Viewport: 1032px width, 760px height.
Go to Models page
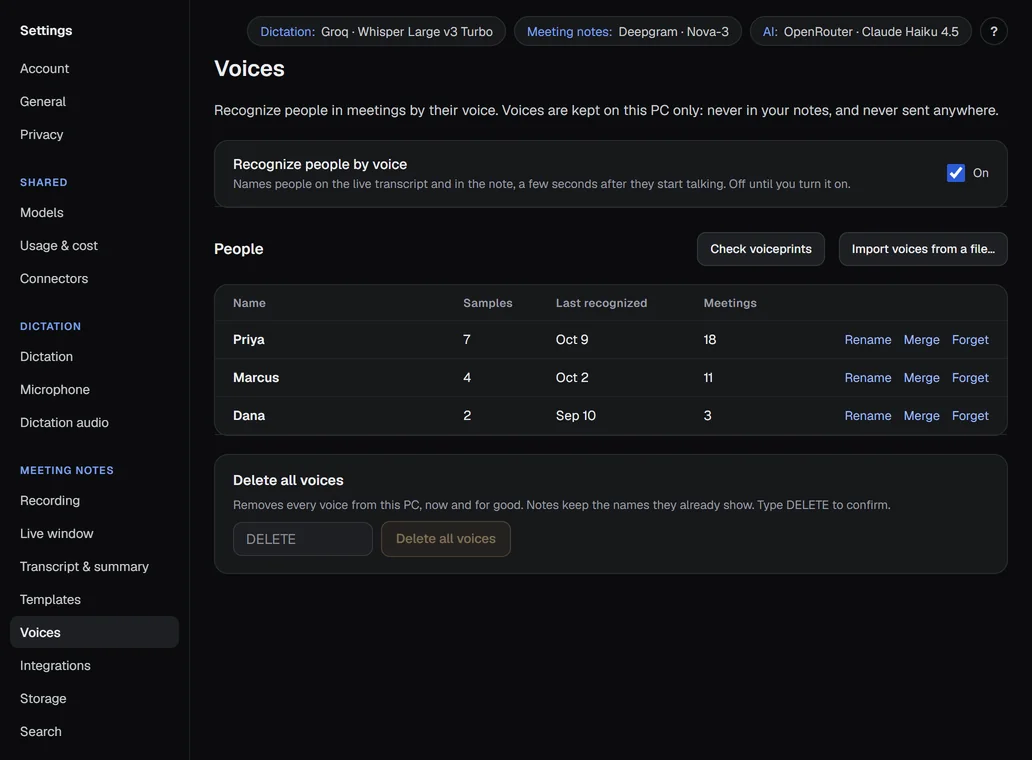tap(94, 213)
